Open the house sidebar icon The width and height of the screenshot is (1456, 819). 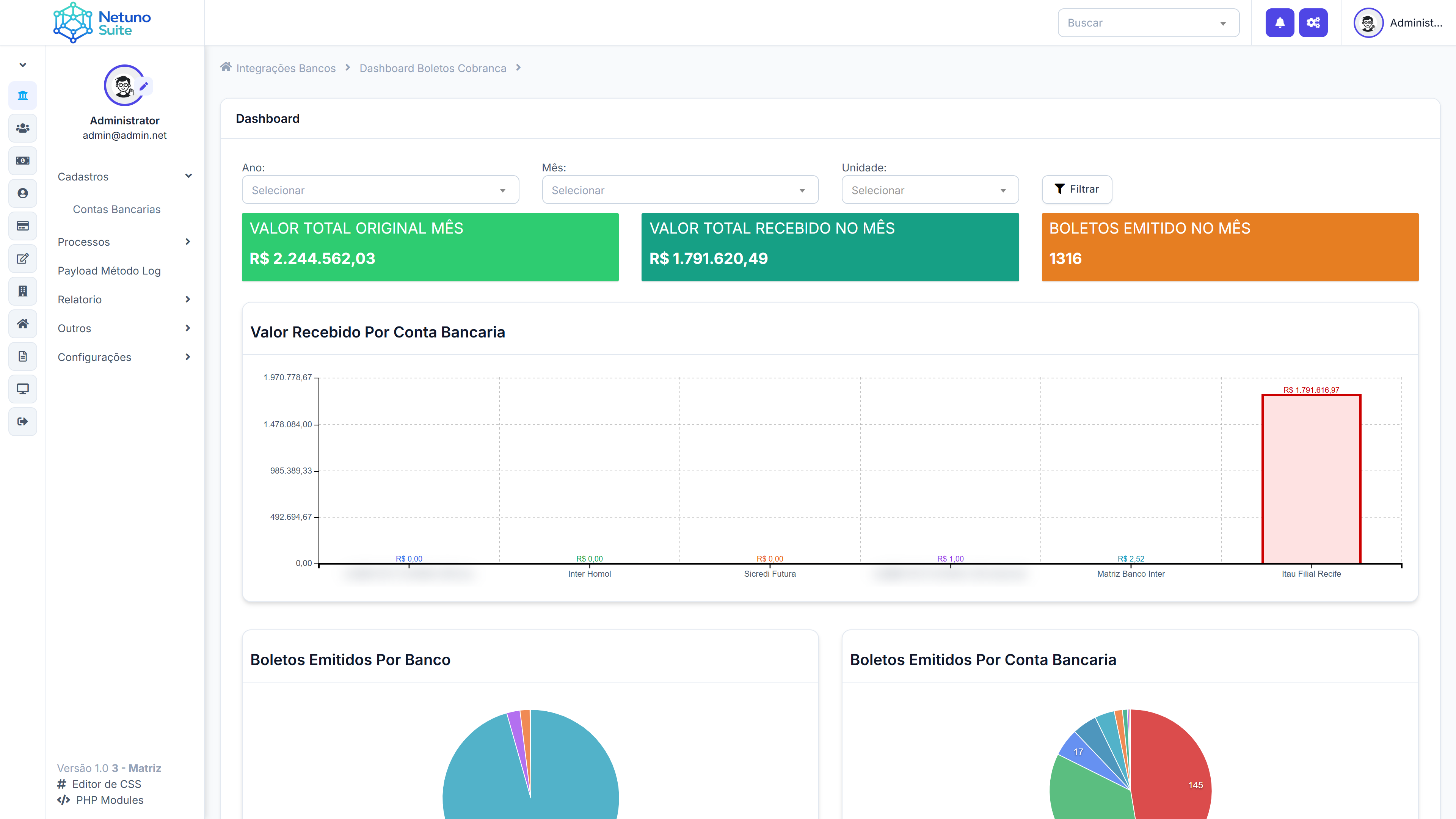23,324
